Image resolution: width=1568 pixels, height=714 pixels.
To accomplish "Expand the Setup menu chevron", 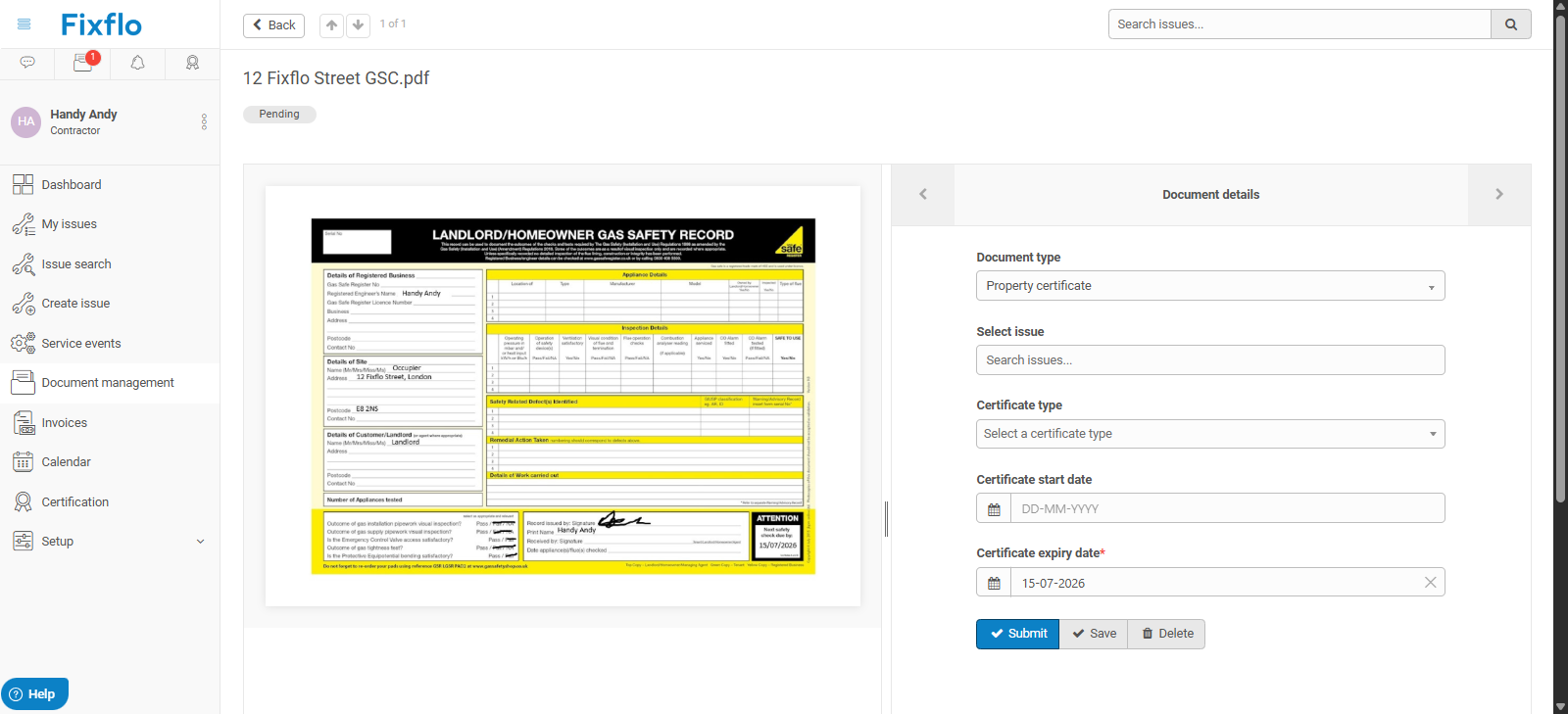I will click(201, 542).
